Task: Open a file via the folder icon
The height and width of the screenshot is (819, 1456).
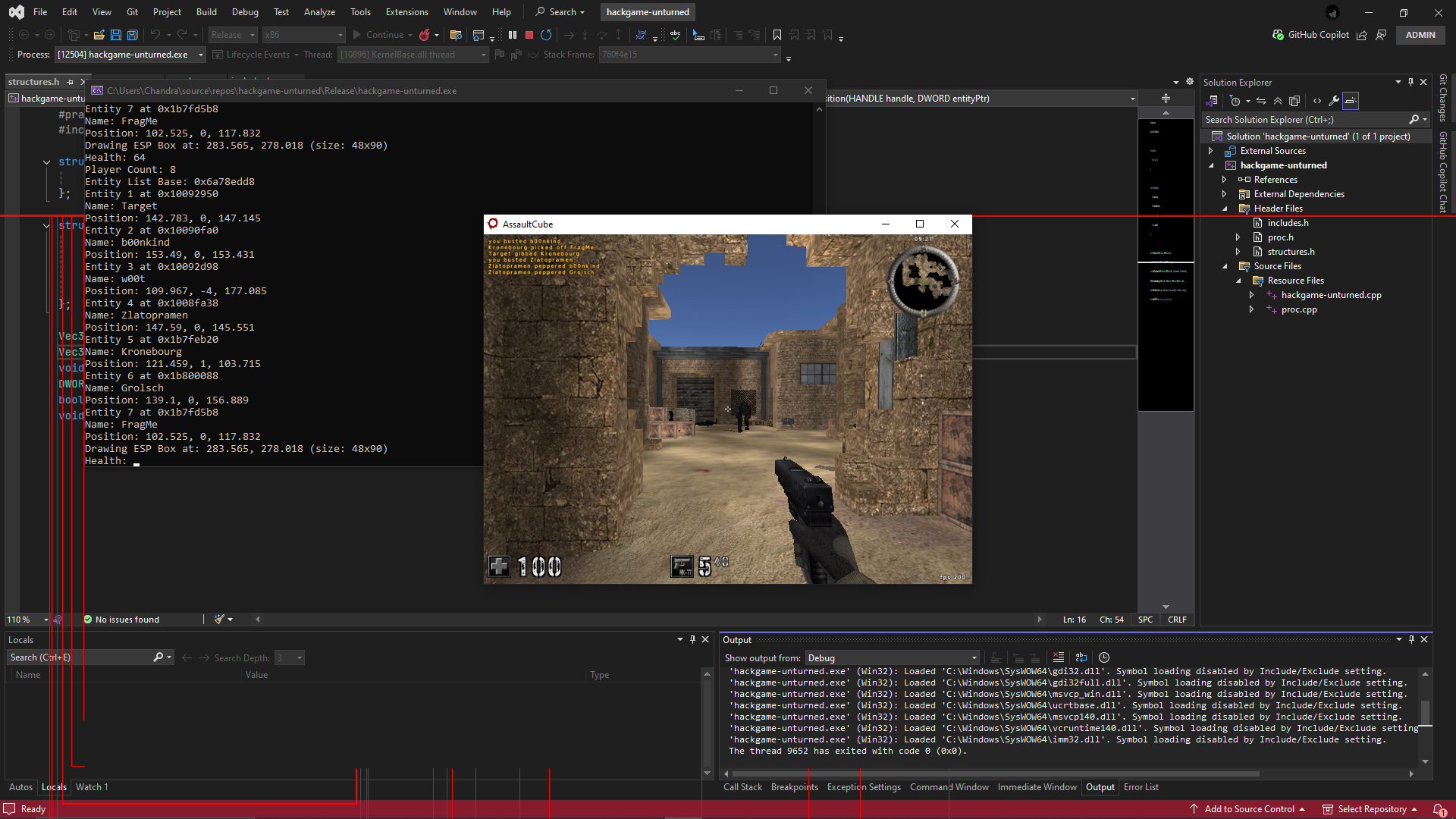Action: [99, 35]
